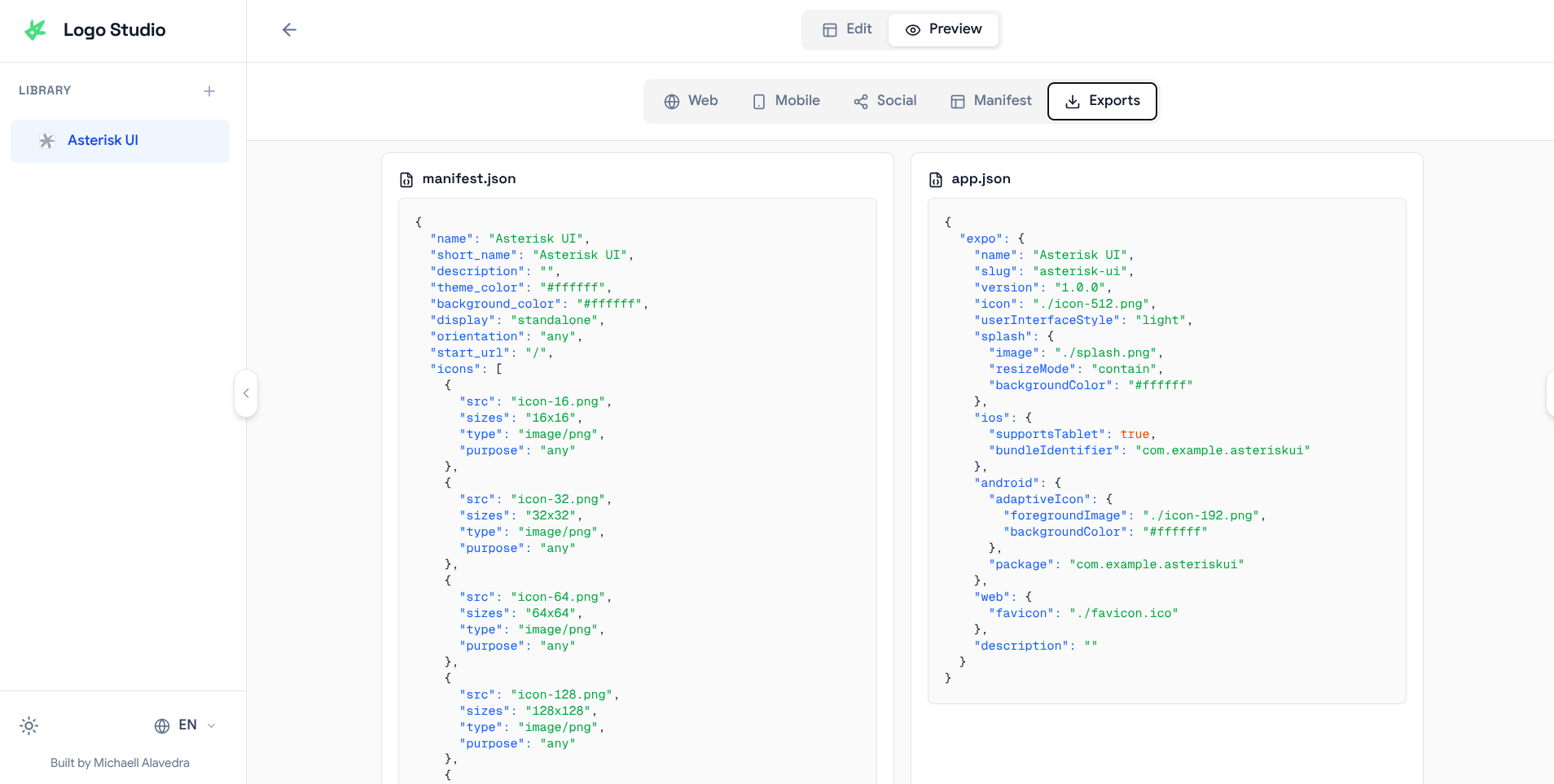Go back using the left arrow icon
Viewport: 1554px width, 784px height.
pos(289,30)
